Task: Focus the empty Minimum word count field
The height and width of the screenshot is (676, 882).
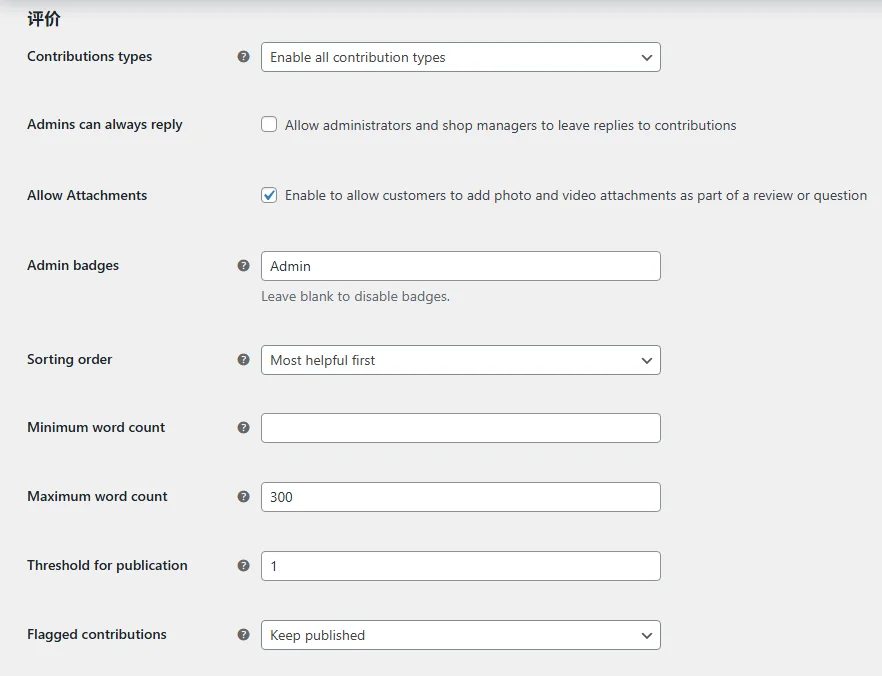Action: [x=461, y=428]
